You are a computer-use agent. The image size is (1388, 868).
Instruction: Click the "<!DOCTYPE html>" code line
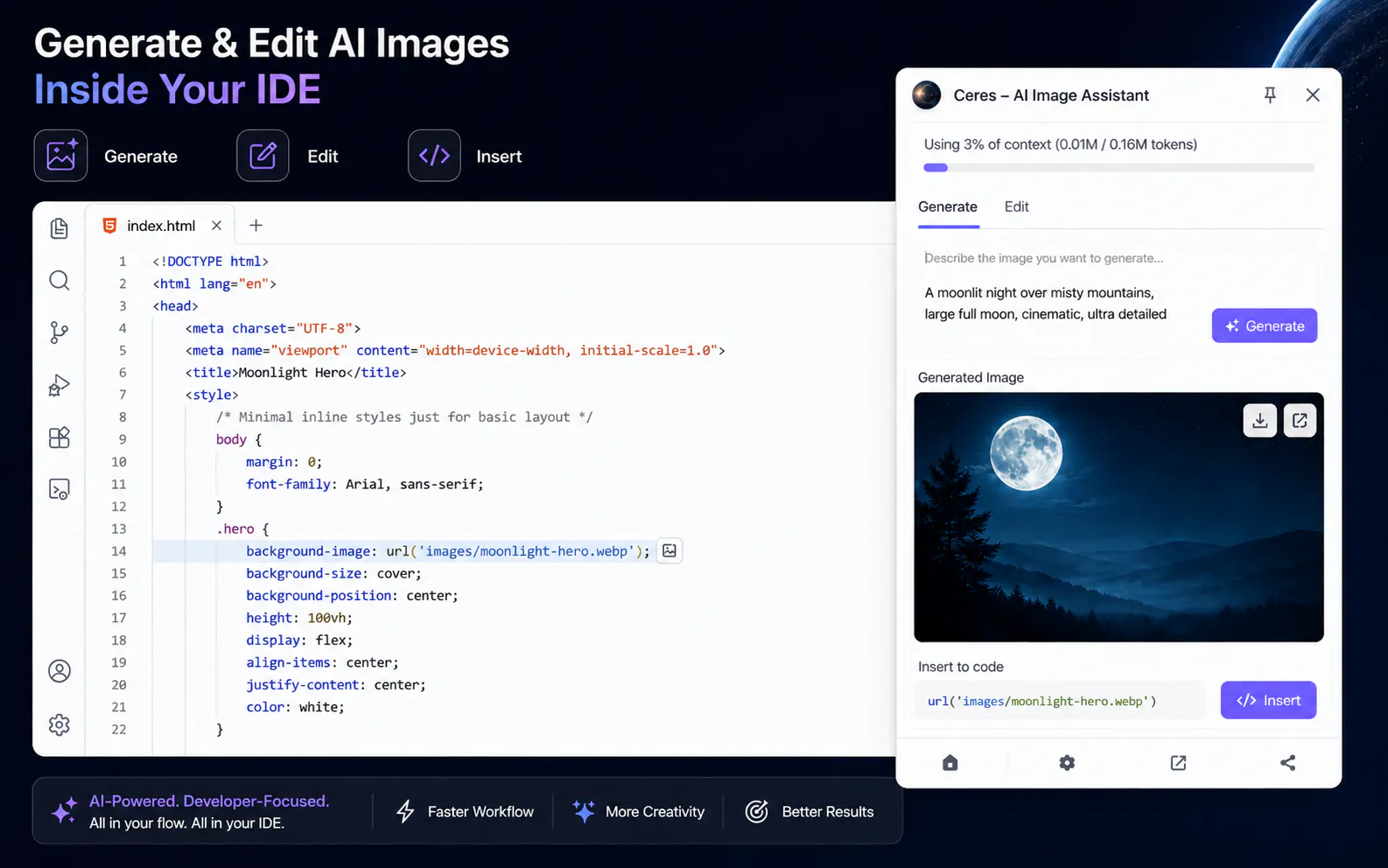pyautogui.click(x=210, y=262)
